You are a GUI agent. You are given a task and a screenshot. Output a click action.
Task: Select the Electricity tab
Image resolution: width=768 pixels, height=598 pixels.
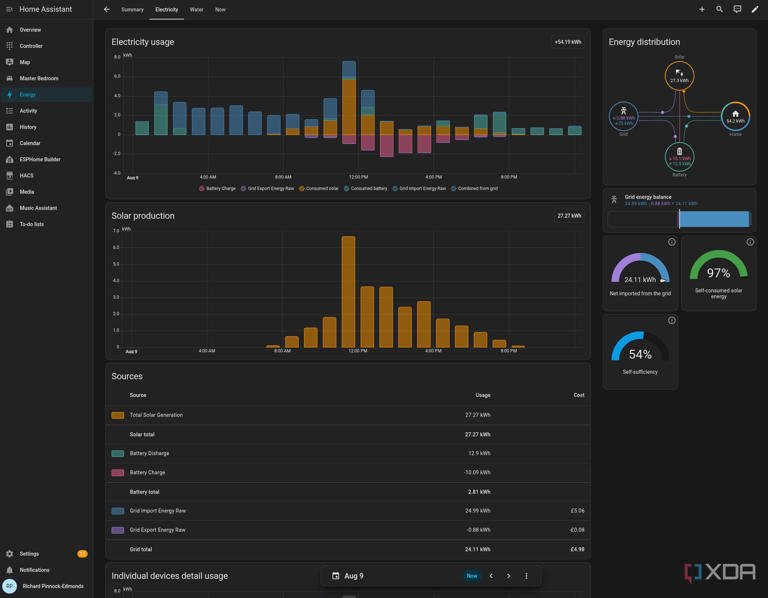coord(167,10)
